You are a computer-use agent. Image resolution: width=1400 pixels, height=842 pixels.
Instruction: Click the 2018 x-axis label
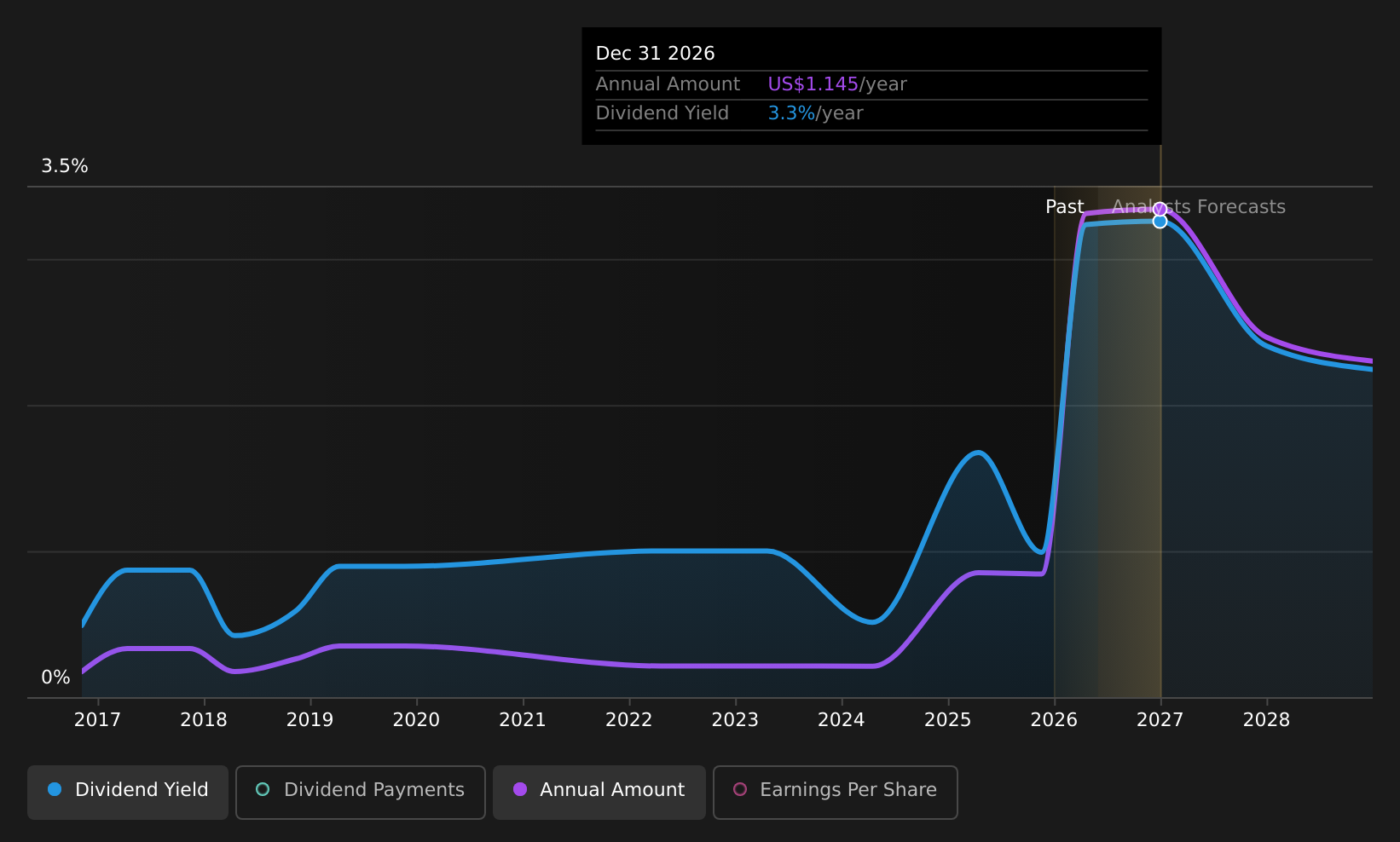(x=204, y=720)
